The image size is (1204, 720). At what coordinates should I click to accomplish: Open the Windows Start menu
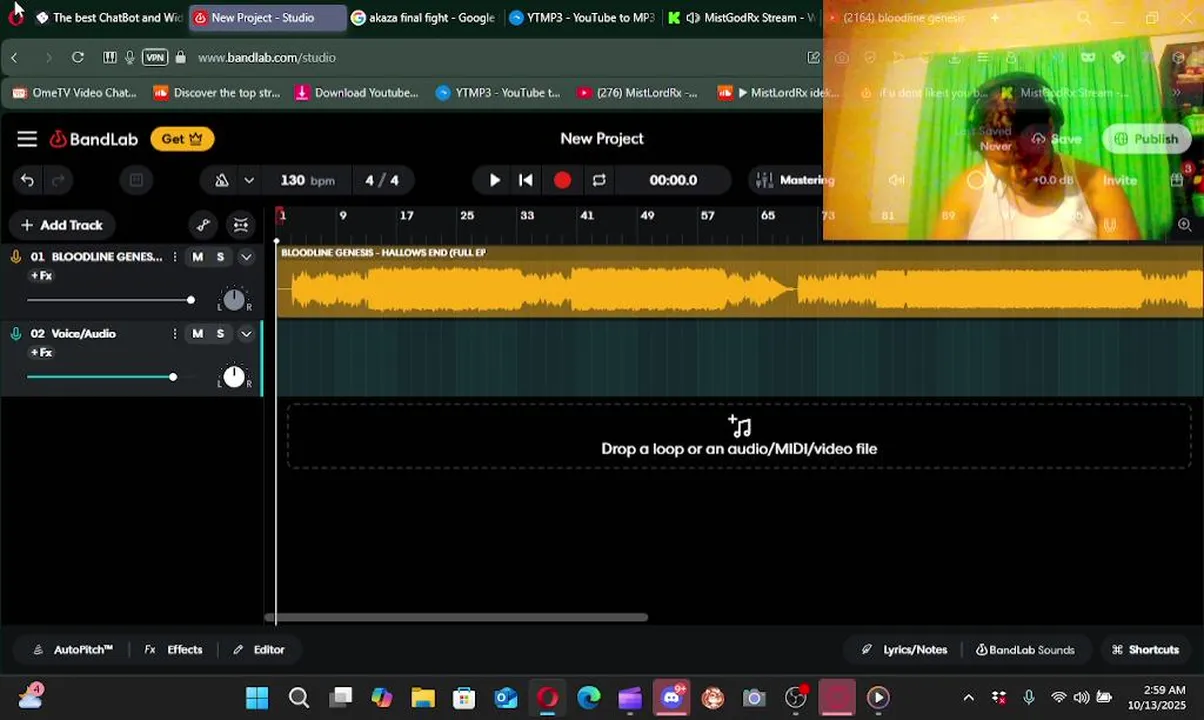click(x=257, y=698)
